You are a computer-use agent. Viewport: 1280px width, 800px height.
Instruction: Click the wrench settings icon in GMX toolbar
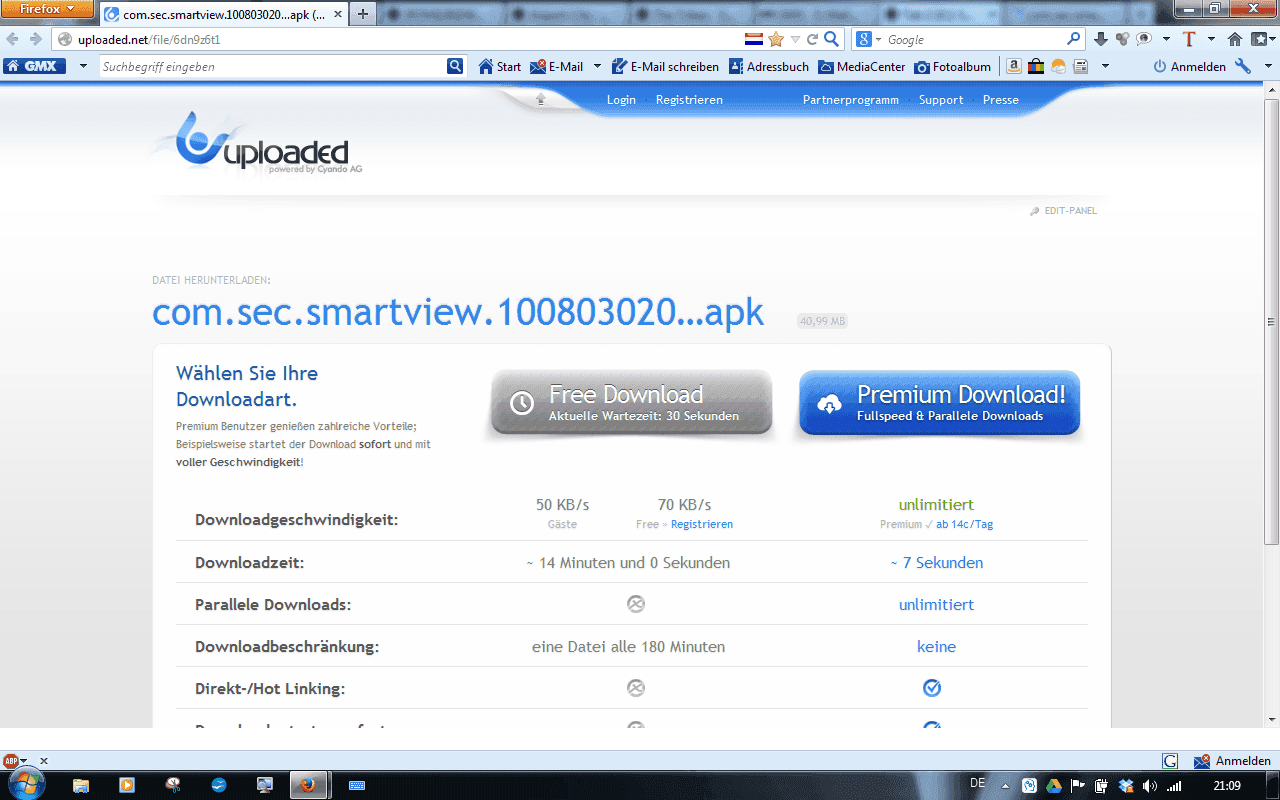[1242, 66]
